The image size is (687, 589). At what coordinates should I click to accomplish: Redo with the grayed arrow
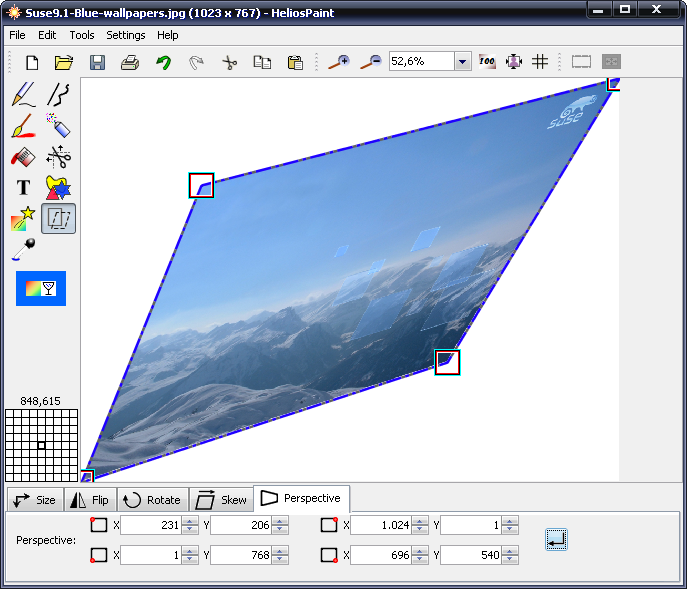click(196, 62)
